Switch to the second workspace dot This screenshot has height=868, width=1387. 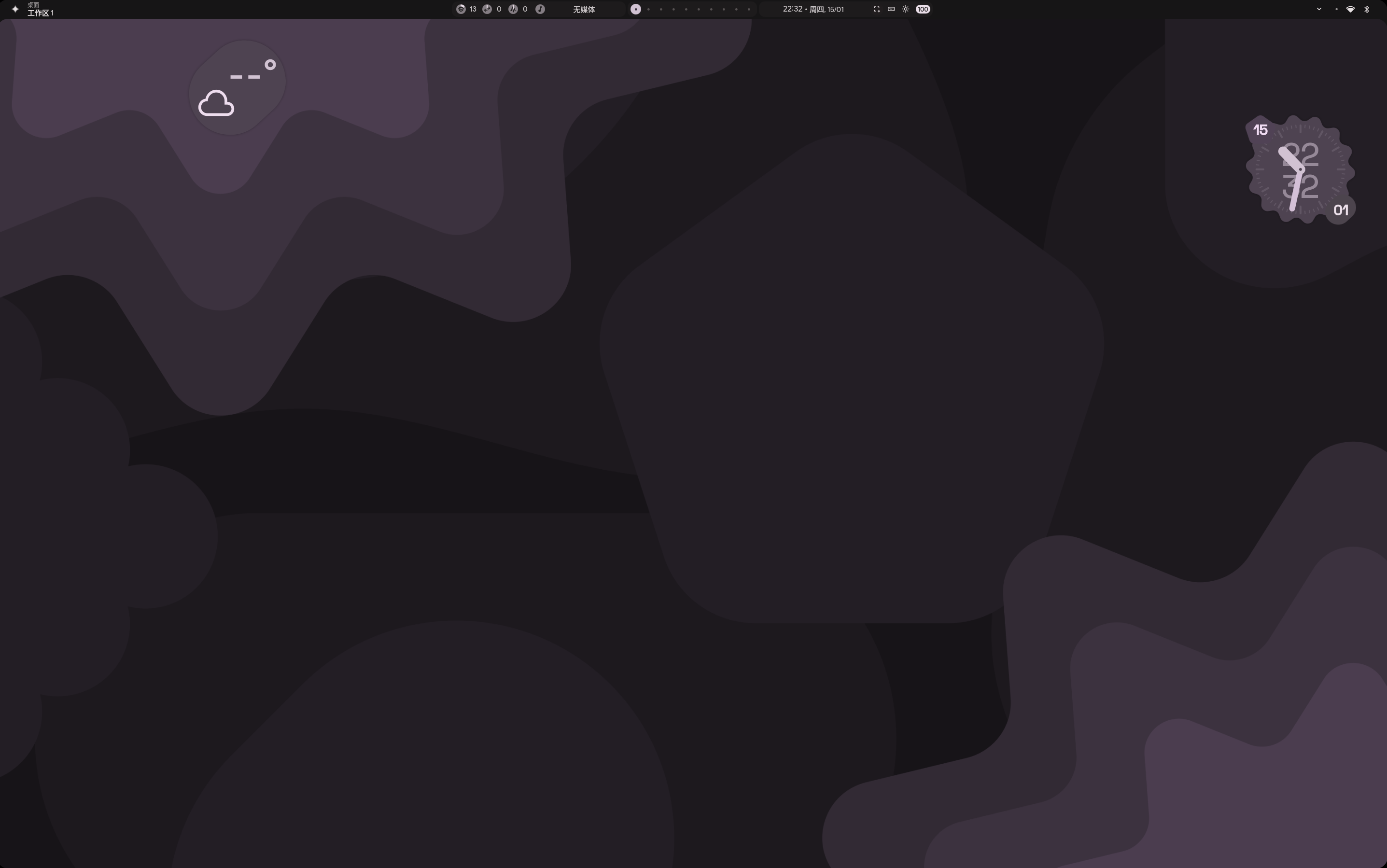click(649, 9)
